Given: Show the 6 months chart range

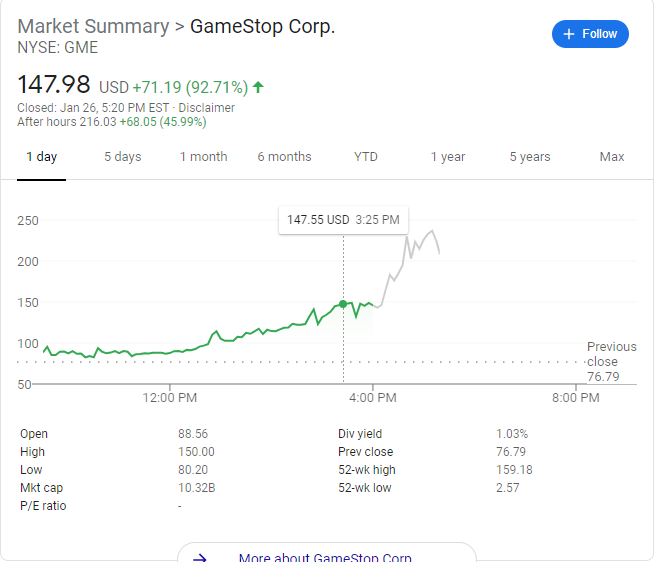Looking at the screenshot, I should click(x=284, y=157).
